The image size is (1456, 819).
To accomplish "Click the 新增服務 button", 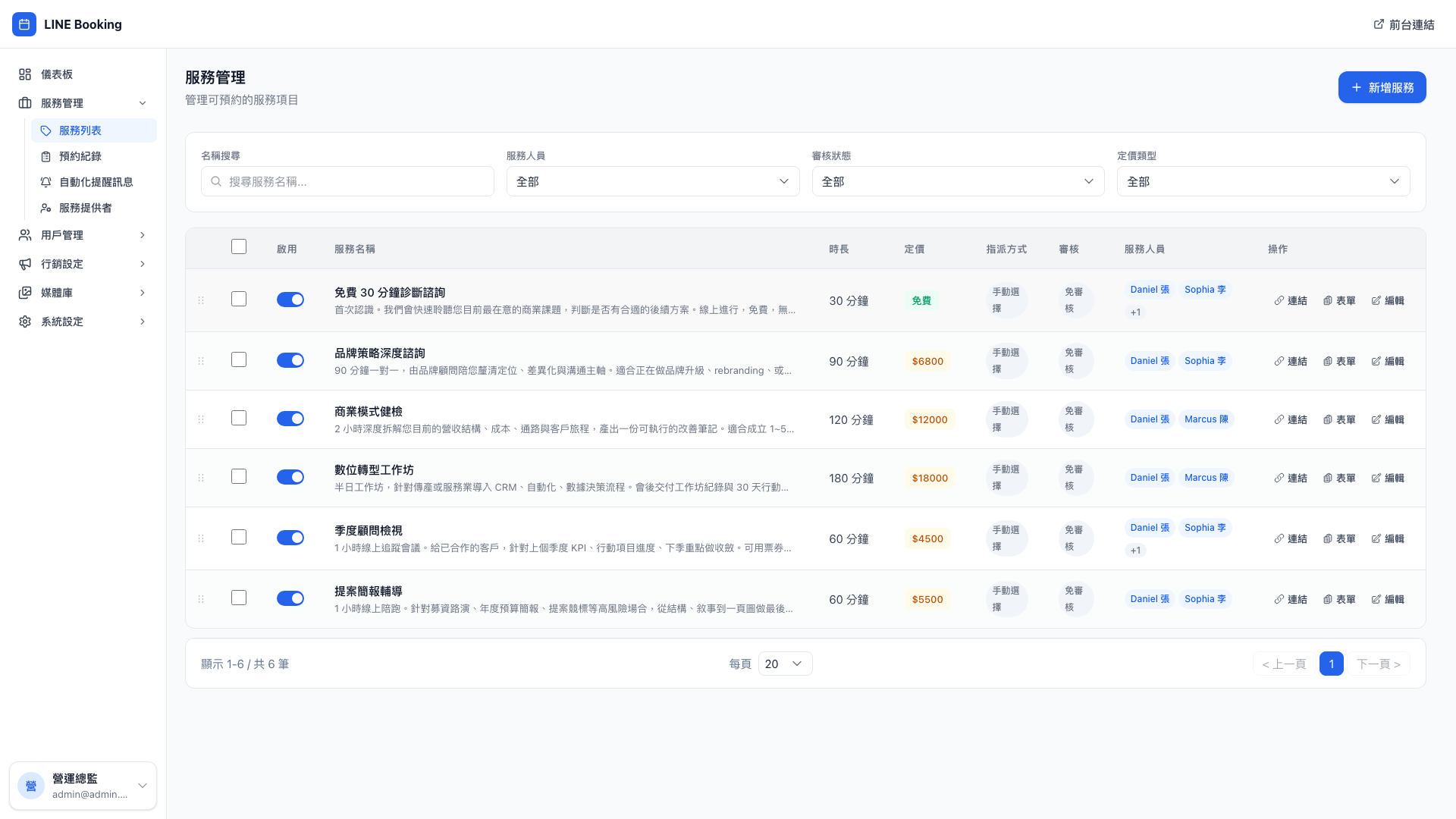I will (1382, 87).
